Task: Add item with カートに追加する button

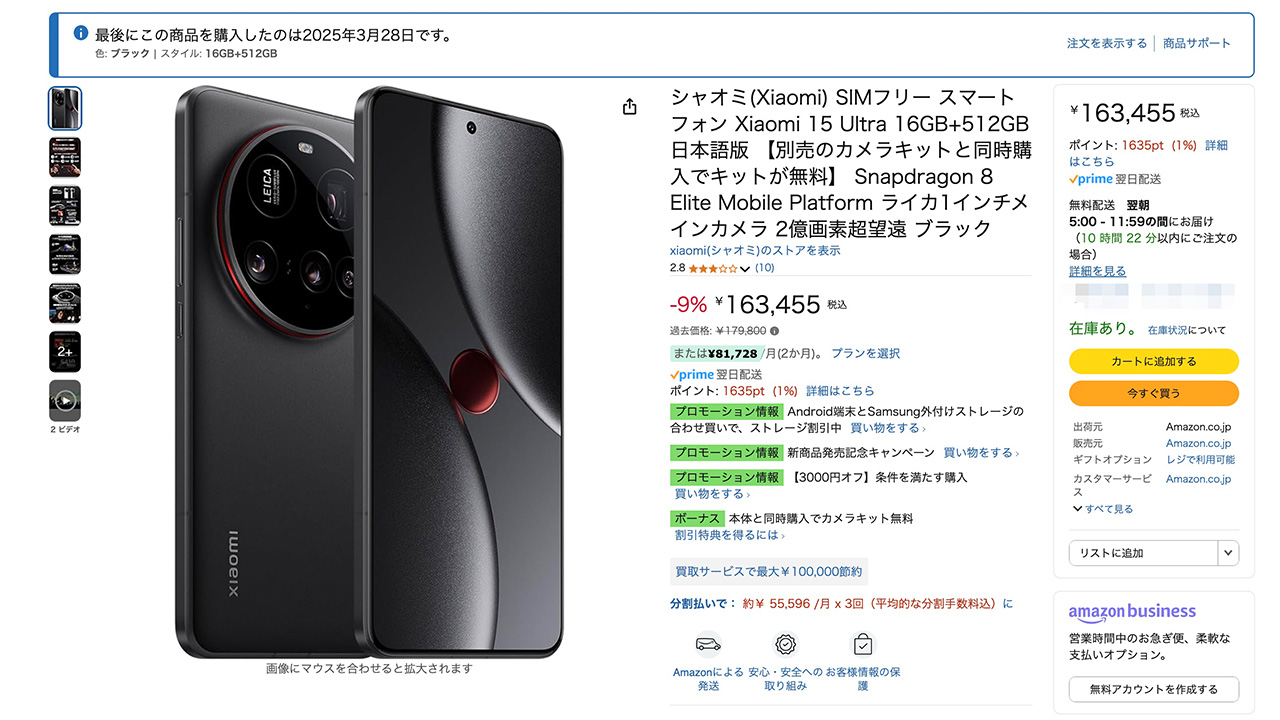Action: tap(1153, 361)
